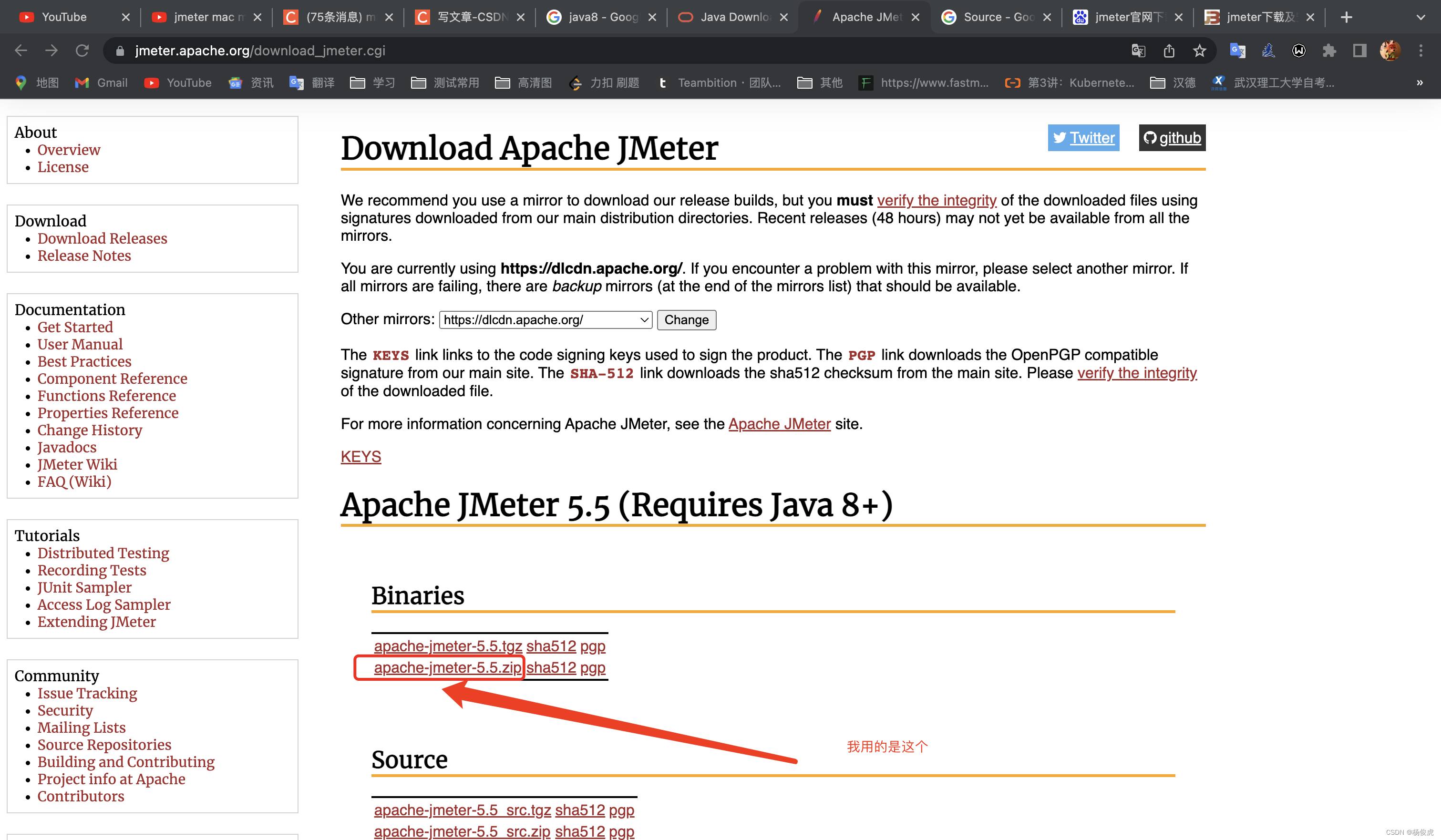Open Issue Tracking in Community
The width and height of the screenshot is (1441, 840).
pos(87,693)
